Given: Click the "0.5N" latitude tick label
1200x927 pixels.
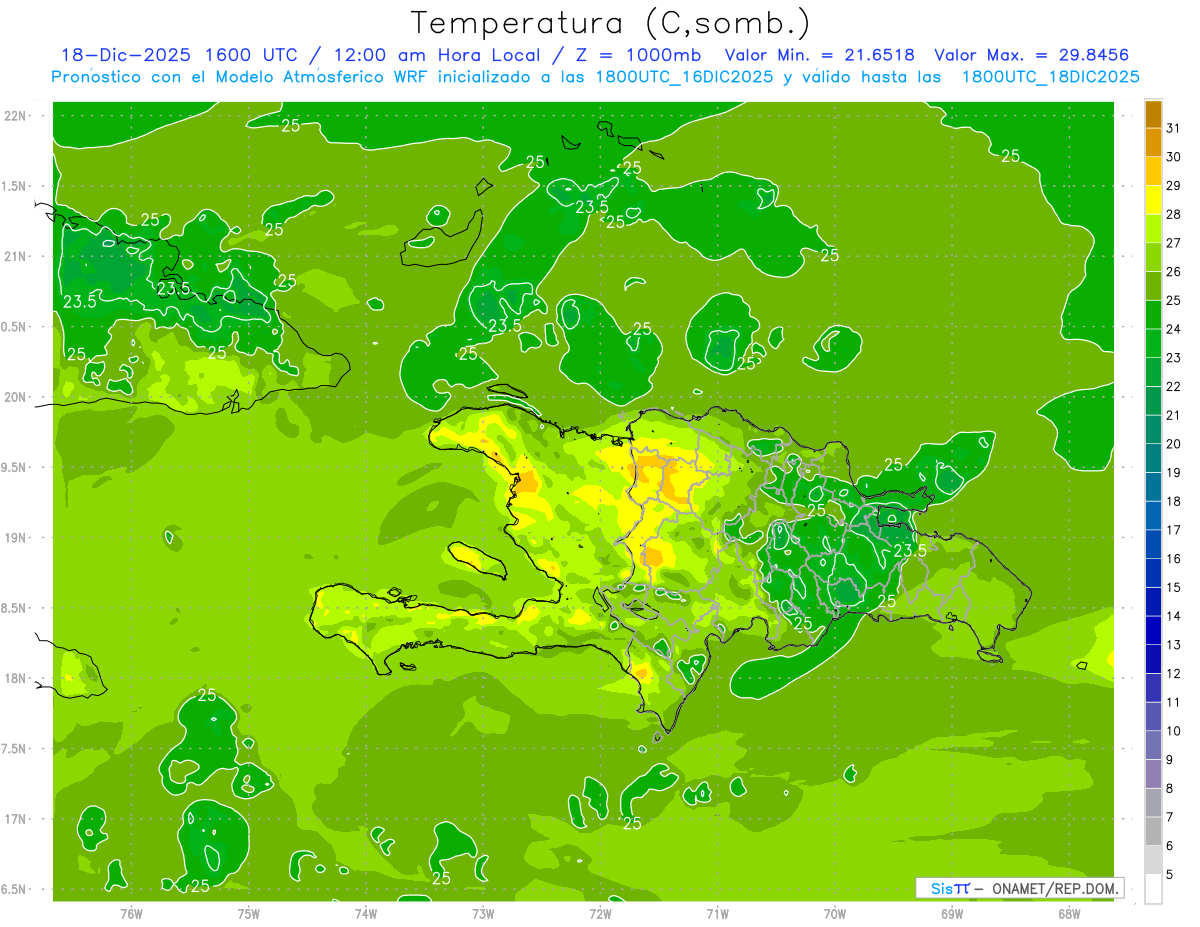Looking at the screenshot, I should point(16,327).
